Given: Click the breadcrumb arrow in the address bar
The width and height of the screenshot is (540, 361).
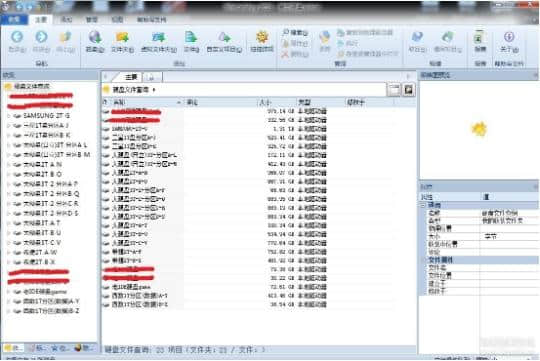Looking at the screenshot, I should [x=154, y=90].
